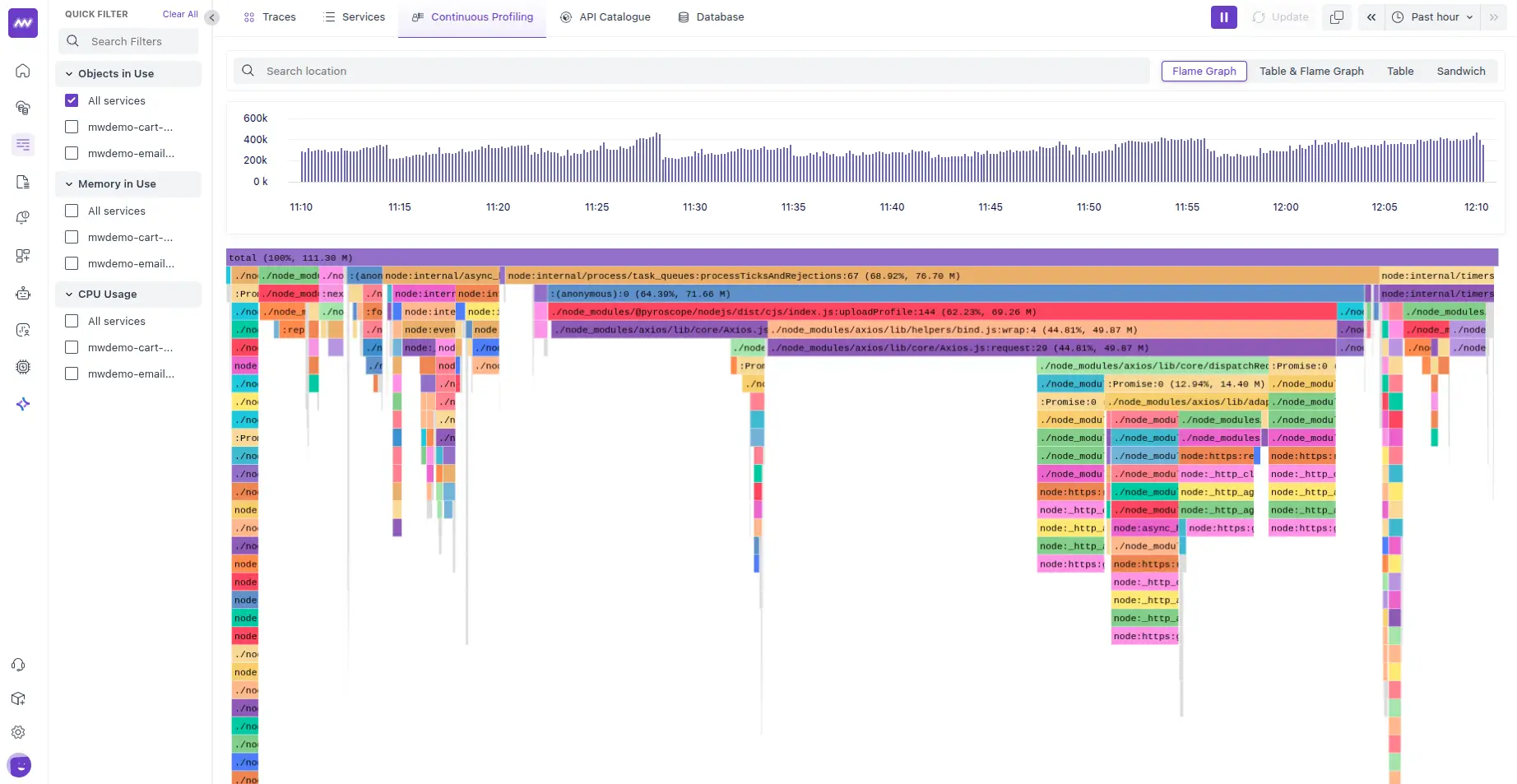
Task: Check All services under CPU Usage
Action: pyautogui.click(x=72, y=321)
